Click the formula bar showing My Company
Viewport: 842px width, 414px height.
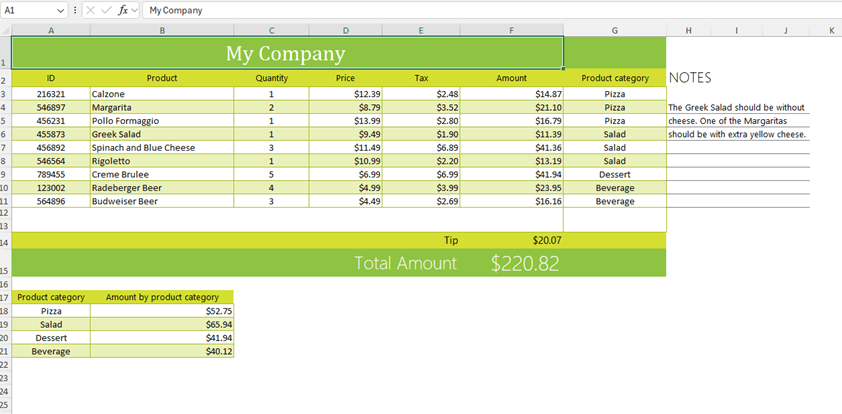point(491,10)
